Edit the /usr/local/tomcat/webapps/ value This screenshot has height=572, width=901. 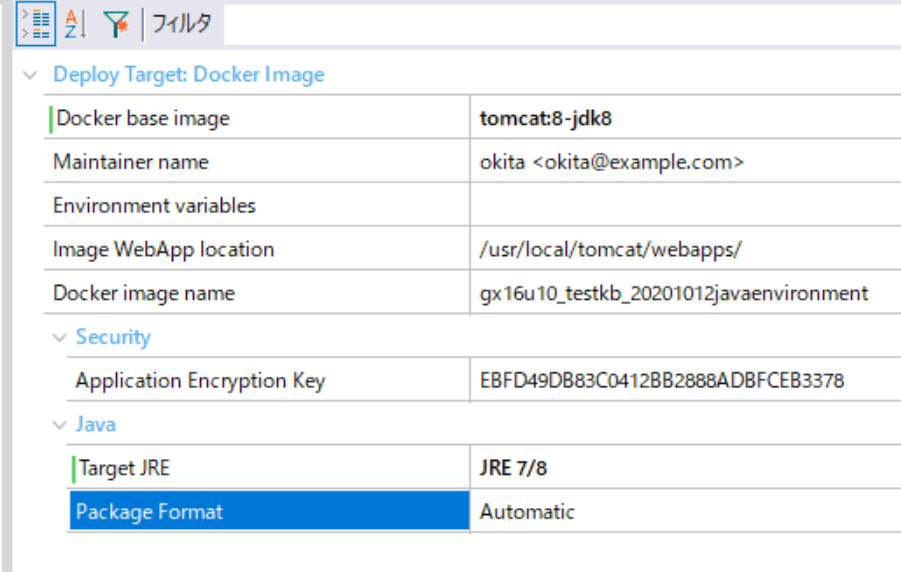coord(686,249)
